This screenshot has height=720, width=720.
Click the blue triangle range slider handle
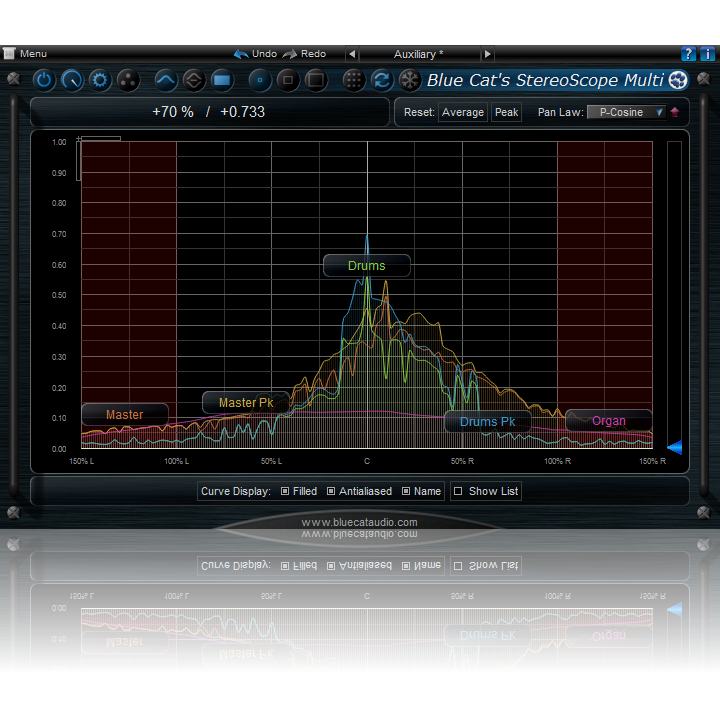tap(675, 447)
